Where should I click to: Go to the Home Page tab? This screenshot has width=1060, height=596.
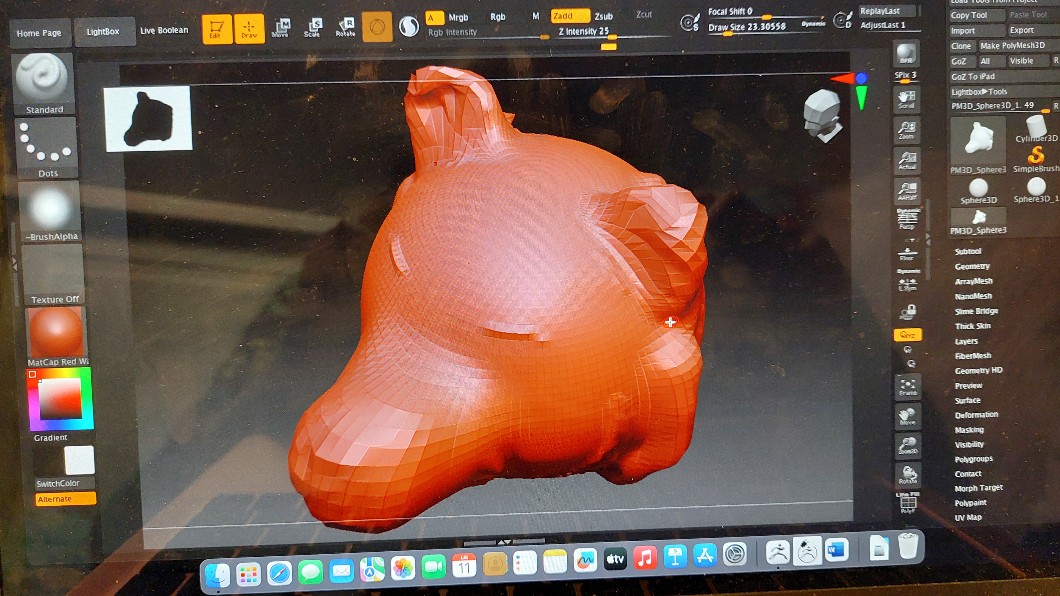39,33
